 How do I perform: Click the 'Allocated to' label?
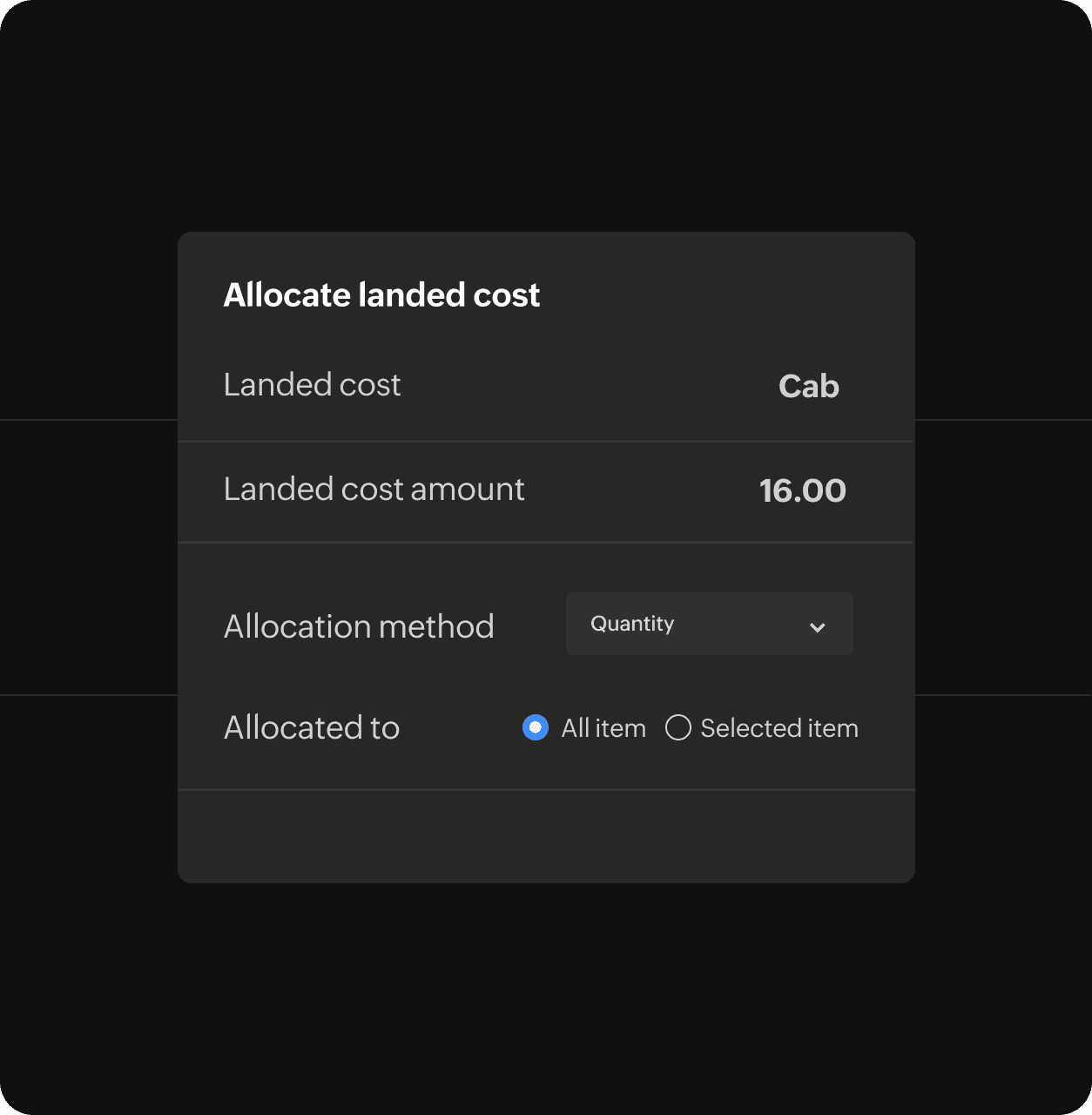pyautogui.click(x=312, y=727)
